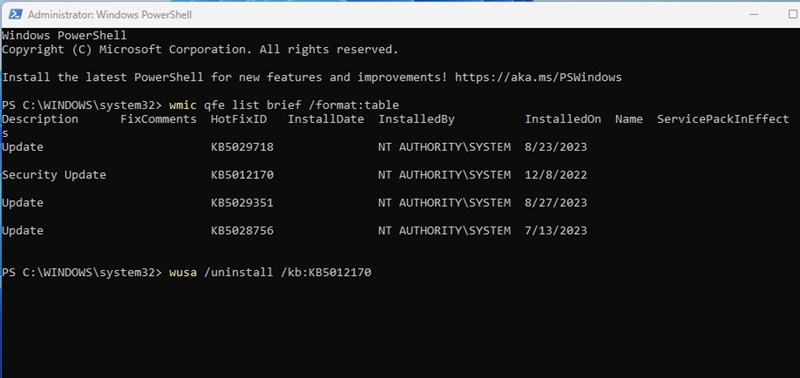Click the 'wmic qfe list brief /format:table' command

click(284, 105)
